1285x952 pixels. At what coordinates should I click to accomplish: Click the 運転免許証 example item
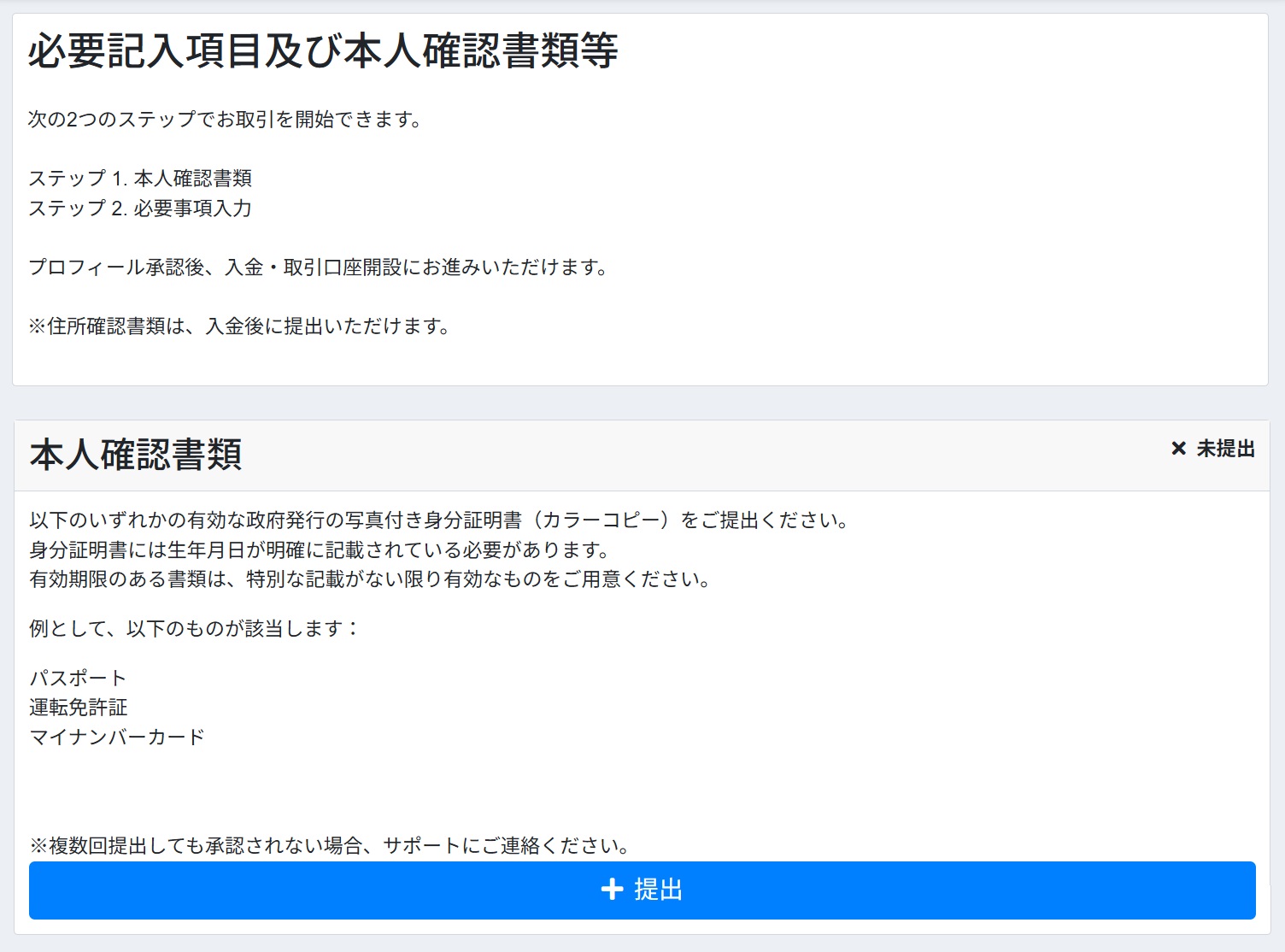pyautogui.click(x=78, y=708)
